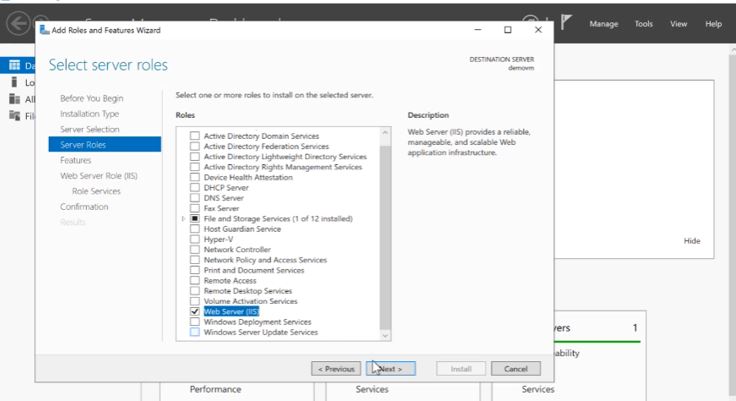Select the Hyper-V role label
Screen dimensions: 736x401
218,239
